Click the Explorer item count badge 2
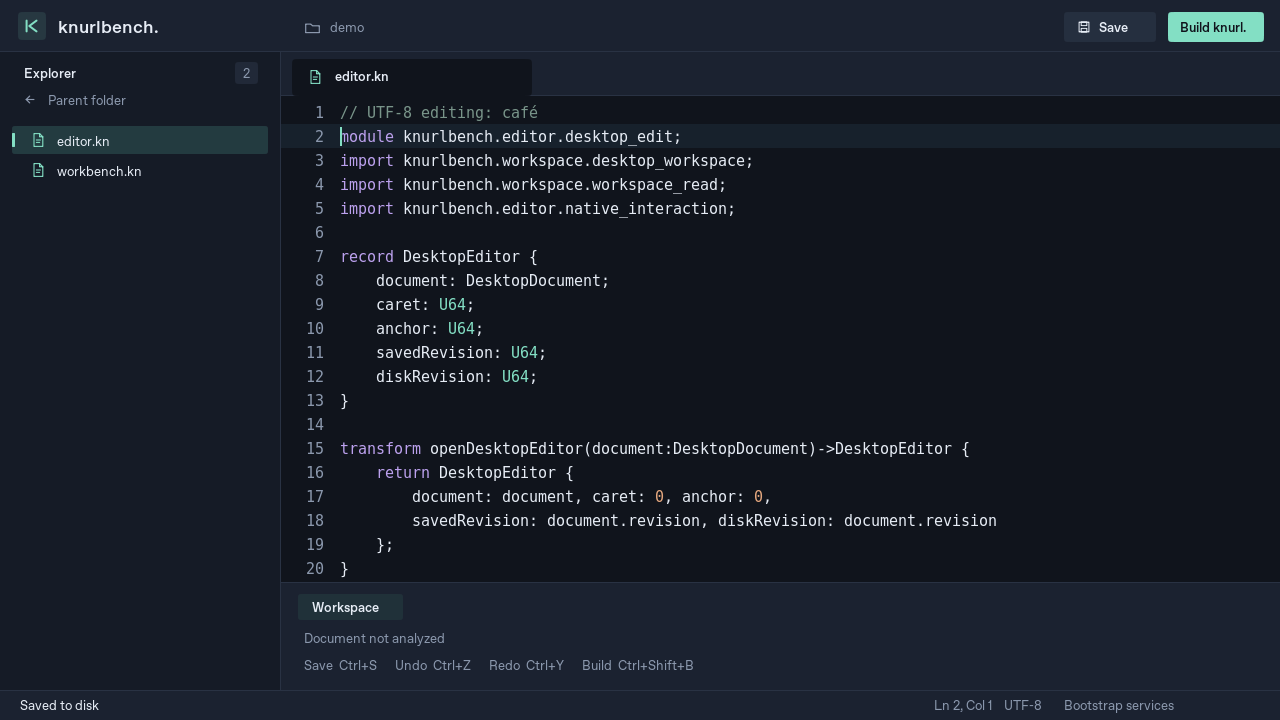1280x720 pixels. click(246, 73)
